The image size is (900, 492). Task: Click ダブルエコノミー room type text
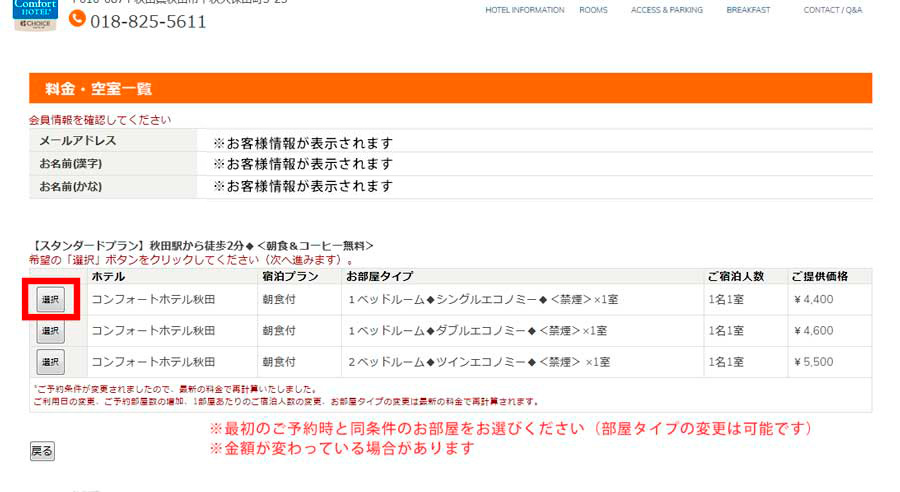pyautogui.click(x=478, y=331)
